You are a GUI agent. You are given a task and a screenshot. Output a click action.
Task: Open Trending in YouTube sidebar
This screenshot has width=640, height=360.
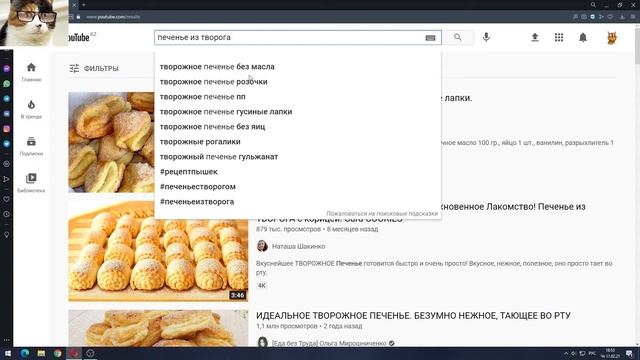pos(31,109)
